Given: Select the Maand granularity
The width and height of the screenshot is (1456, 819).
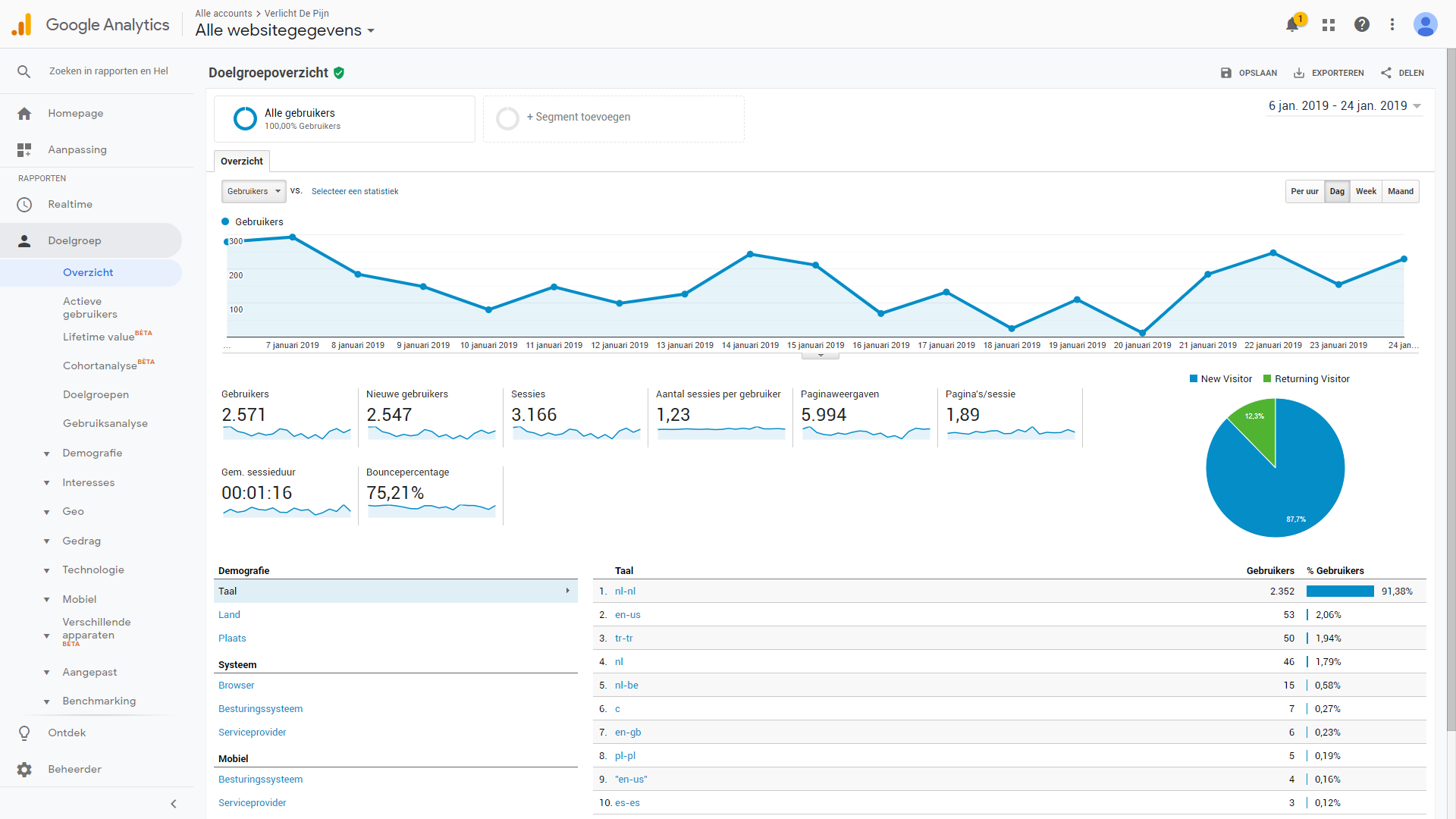Looking at the screenshot, I should pyautogui.click(x=1401, y=192).
